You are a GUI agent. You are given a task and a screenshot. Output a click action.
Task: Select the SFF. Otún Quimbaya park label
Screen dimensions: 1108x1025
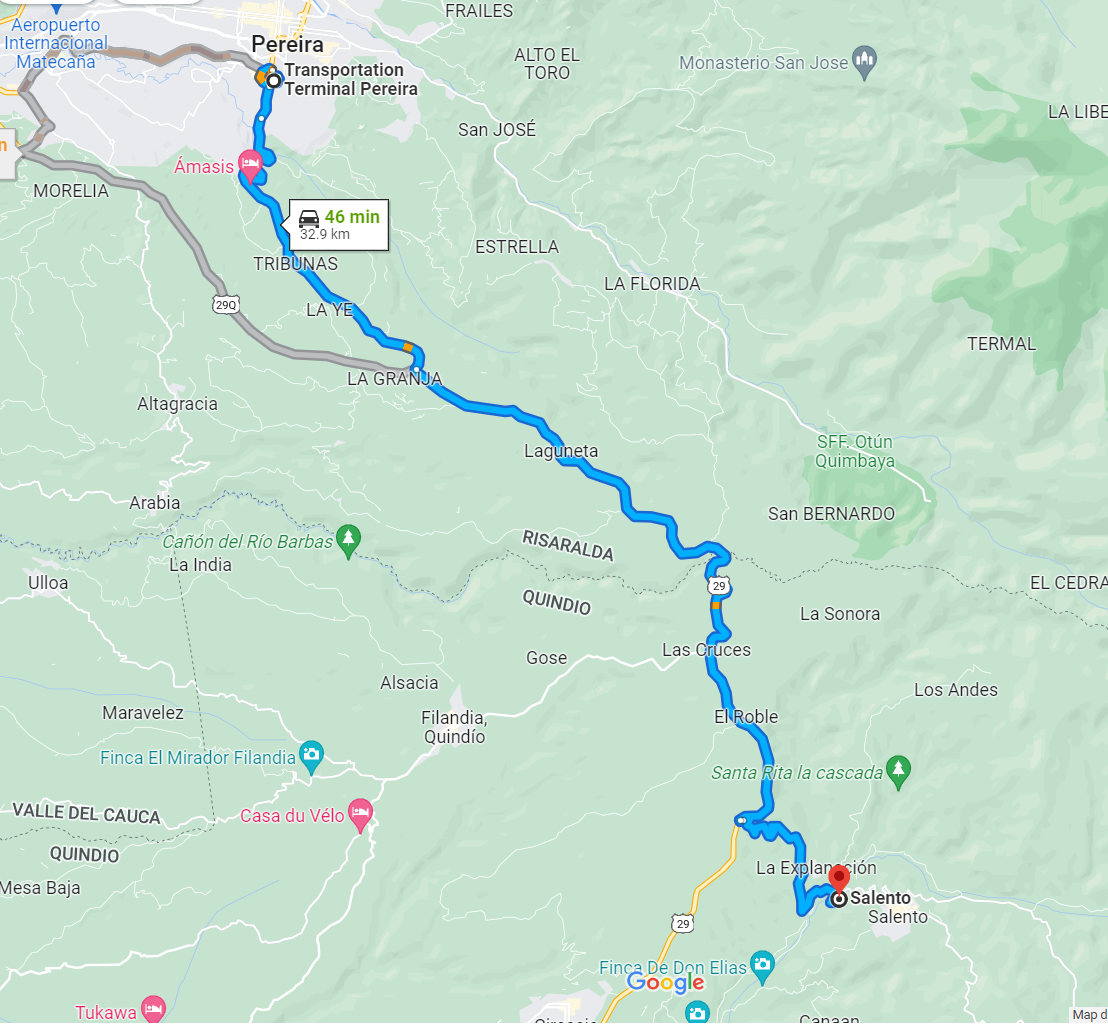[854, 451]
